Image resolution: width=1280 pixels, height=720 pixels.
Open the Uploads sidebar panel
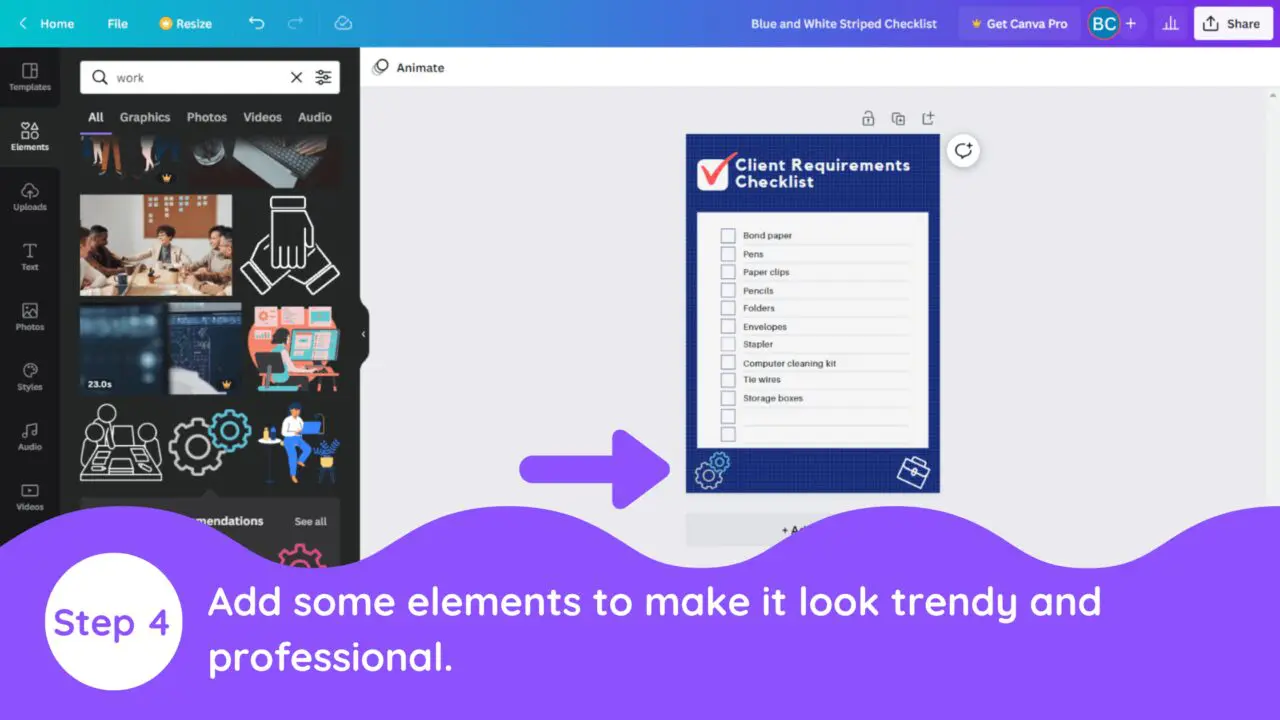click(x=30, y=197)
